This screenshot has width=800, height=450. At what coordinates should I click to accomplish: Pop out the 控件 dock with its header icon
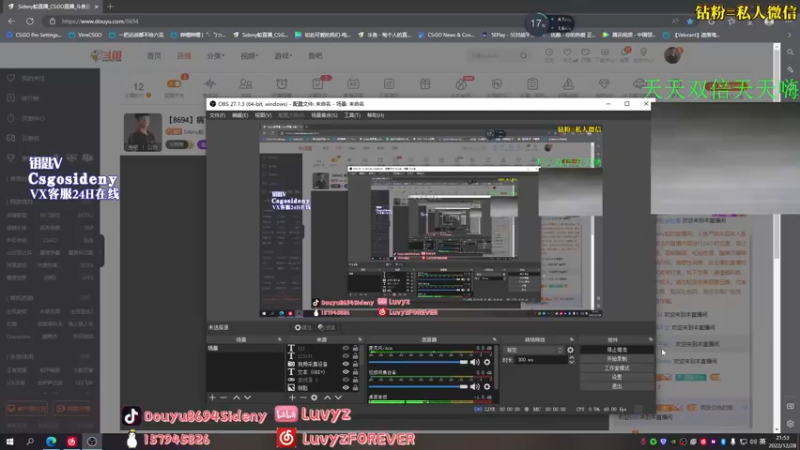point(651,339)
